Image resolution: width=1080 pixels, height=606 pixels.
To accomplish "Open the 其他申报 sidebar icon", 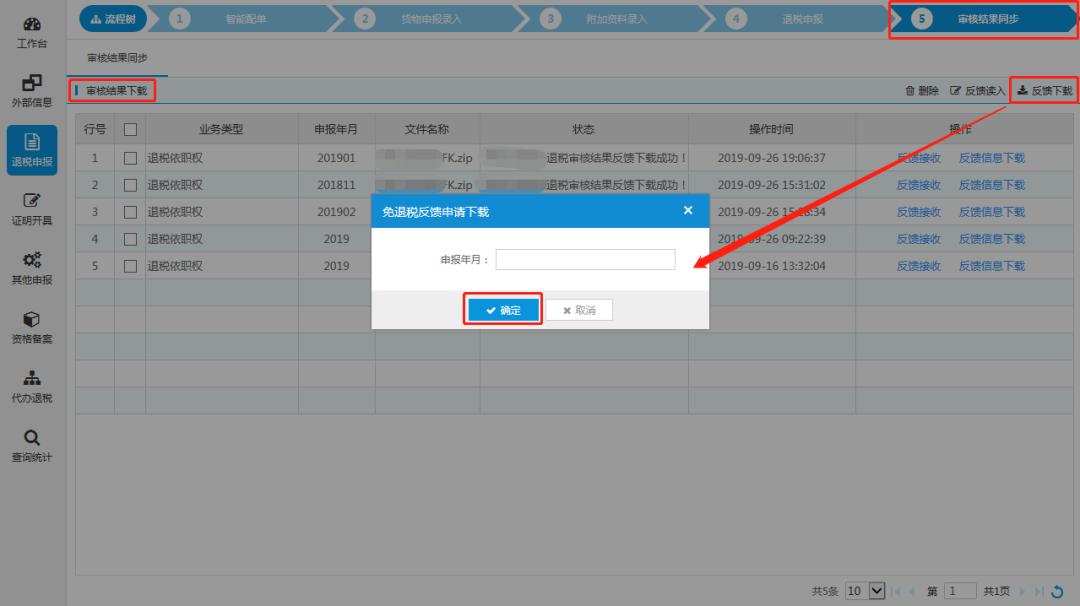I will click(x=32, y=269).
